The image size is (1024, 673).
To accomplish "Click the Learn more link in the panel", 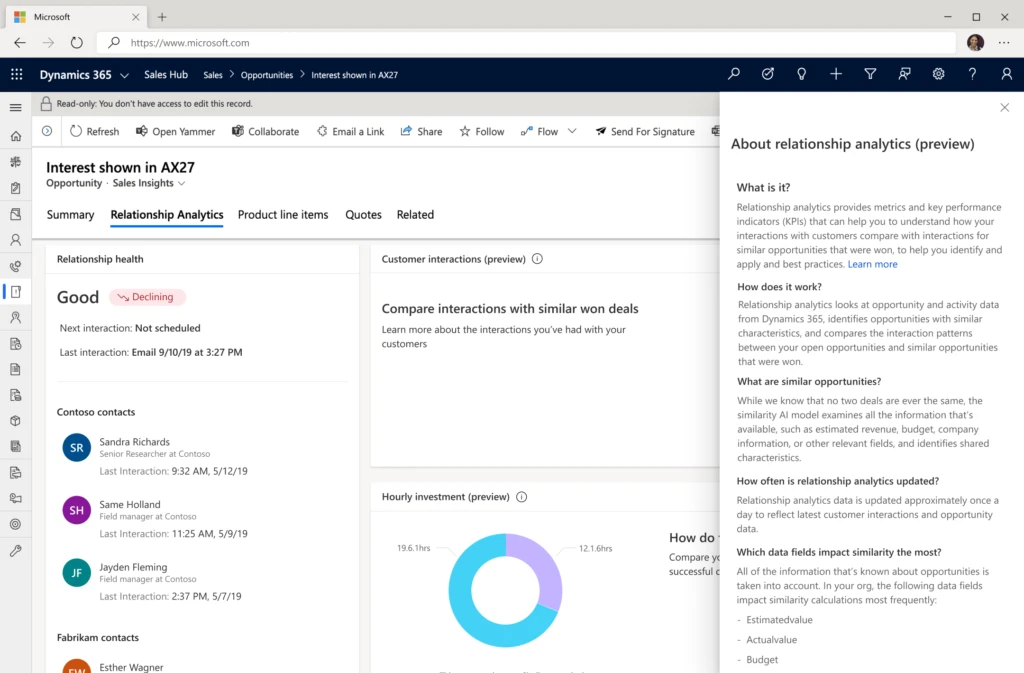I will [x=872, y=264].
